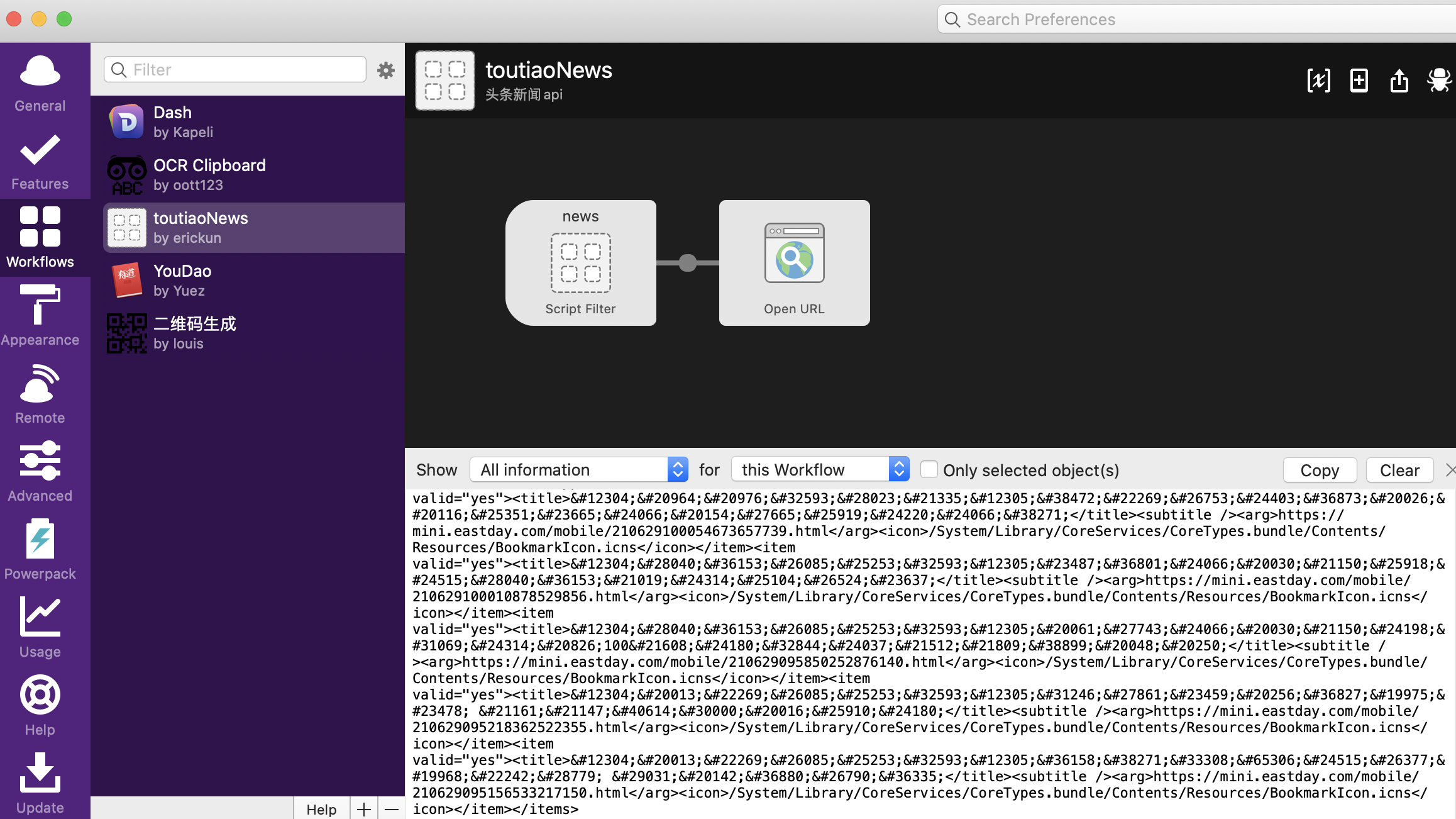Viewport: 1456px width, 819px height.
Task: Open the gear settings menu above the workflow list
Action: 385,70
